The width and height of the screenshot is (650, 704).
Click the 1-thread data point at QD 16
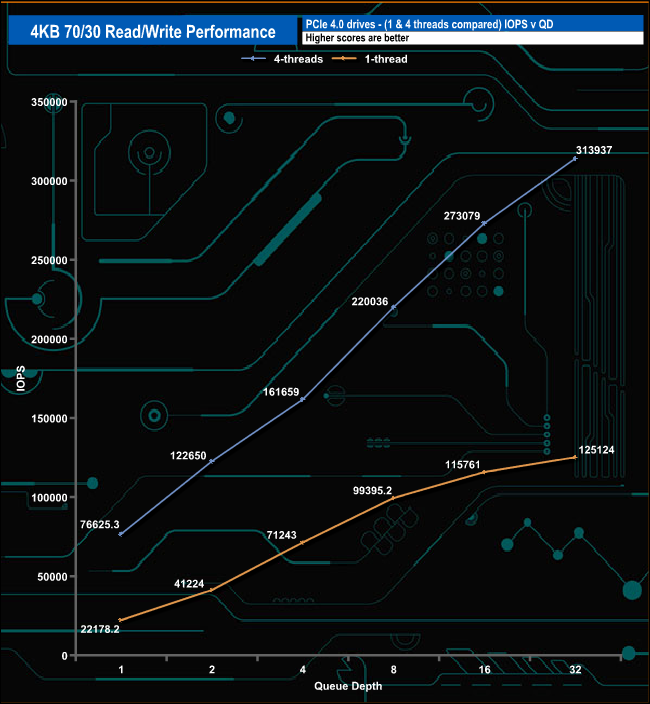coord(484,472)
